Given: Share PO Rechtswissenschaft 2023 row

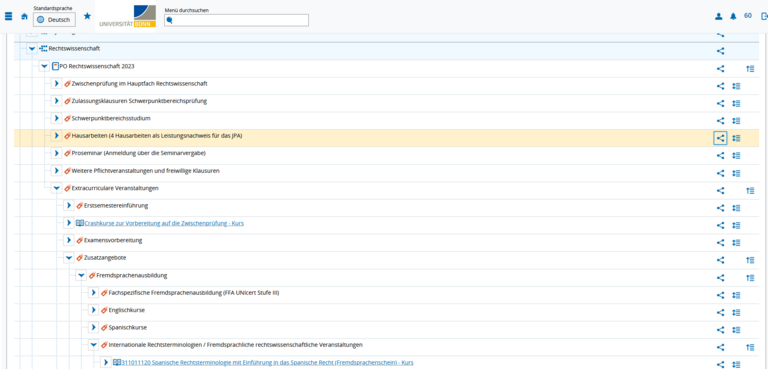Looking at the screenshot, I should pyautogui.click(x=720, y=69).
